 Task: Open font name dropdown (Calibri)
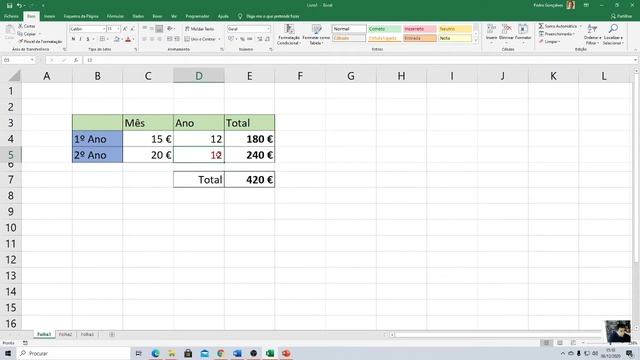(x=104, y=29)
